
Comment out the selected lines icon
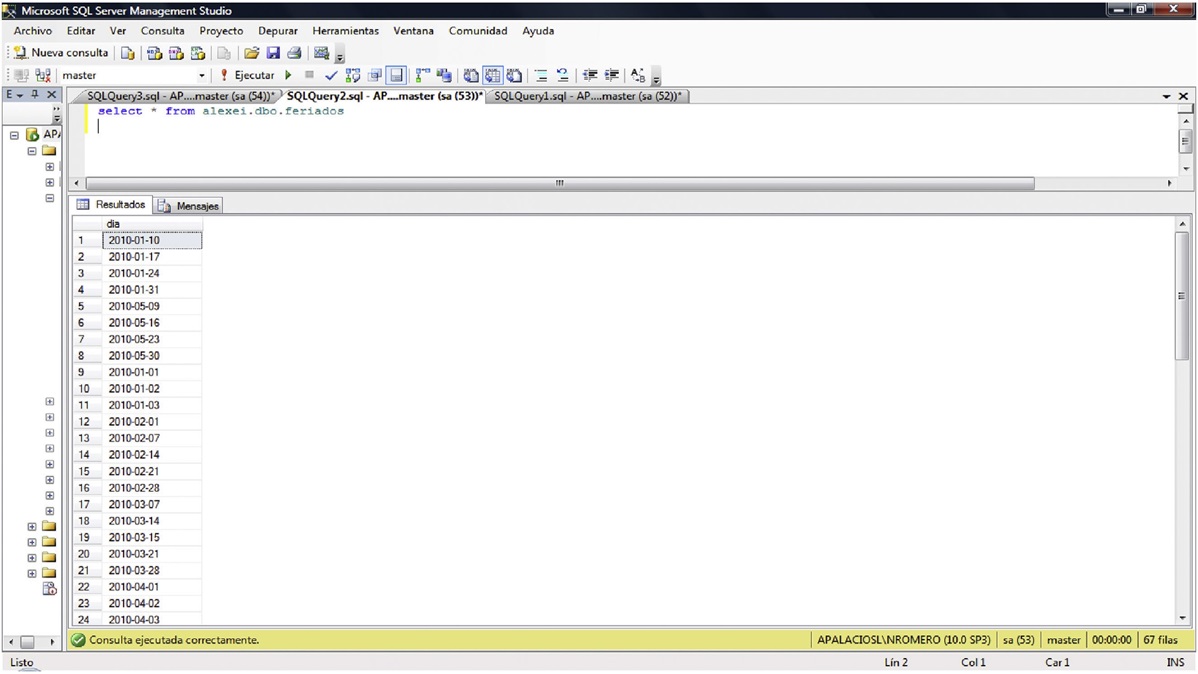click(541, 75)
